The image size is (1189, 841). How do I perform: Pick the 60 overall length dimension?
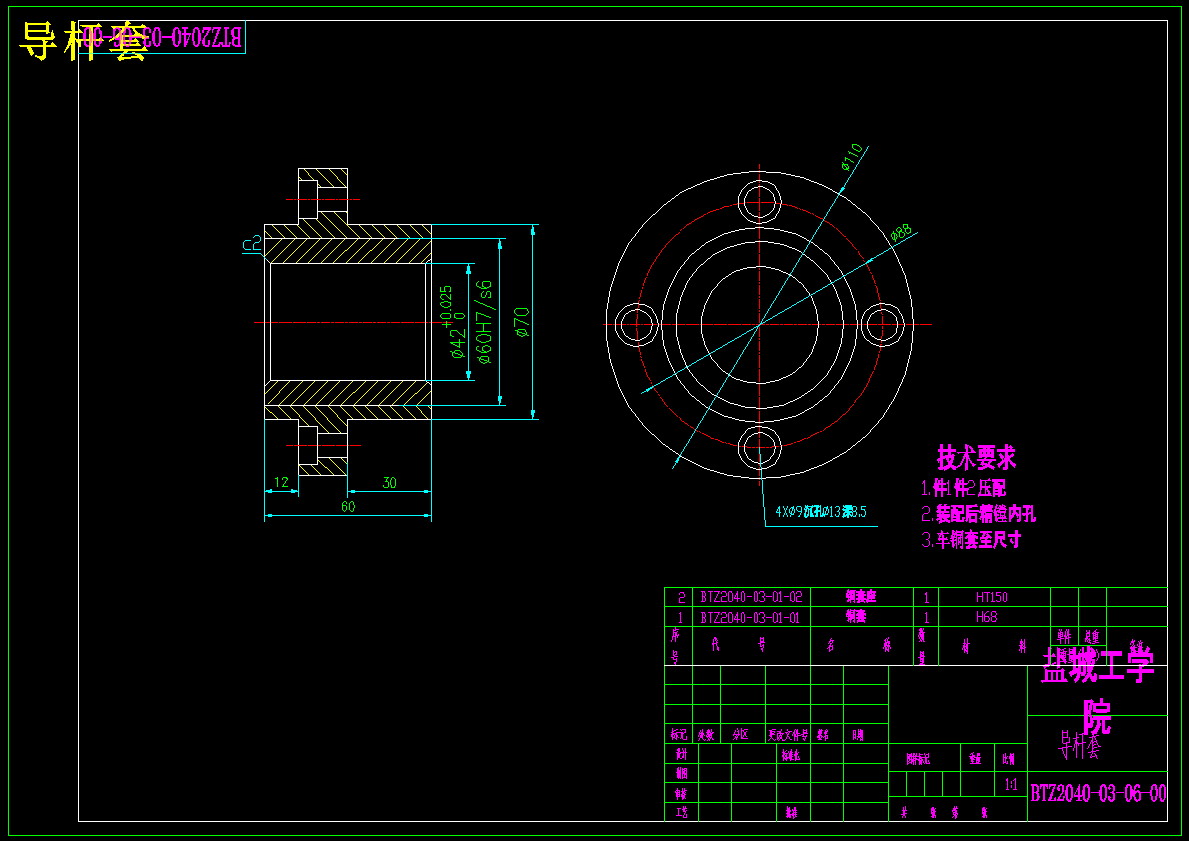[x=348, y=507]
